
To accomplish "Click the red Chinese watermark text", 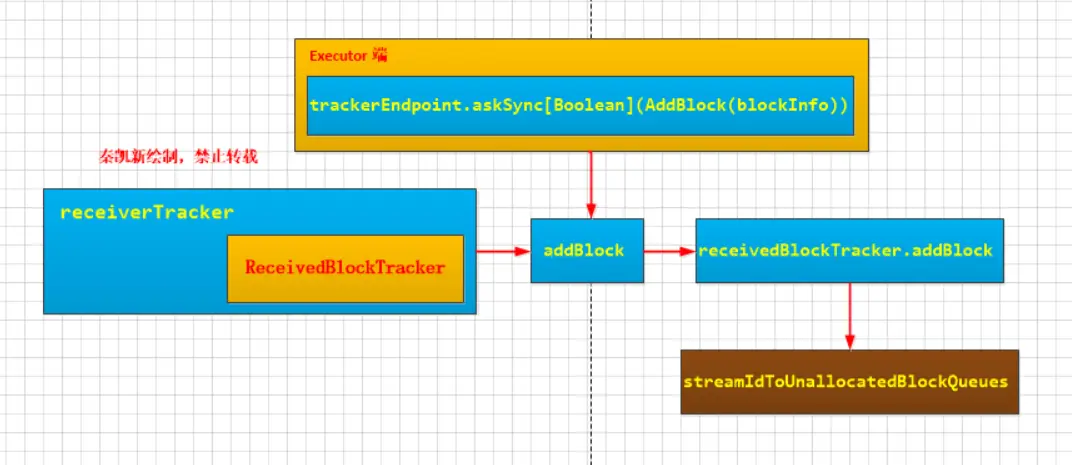I will 178,157.
